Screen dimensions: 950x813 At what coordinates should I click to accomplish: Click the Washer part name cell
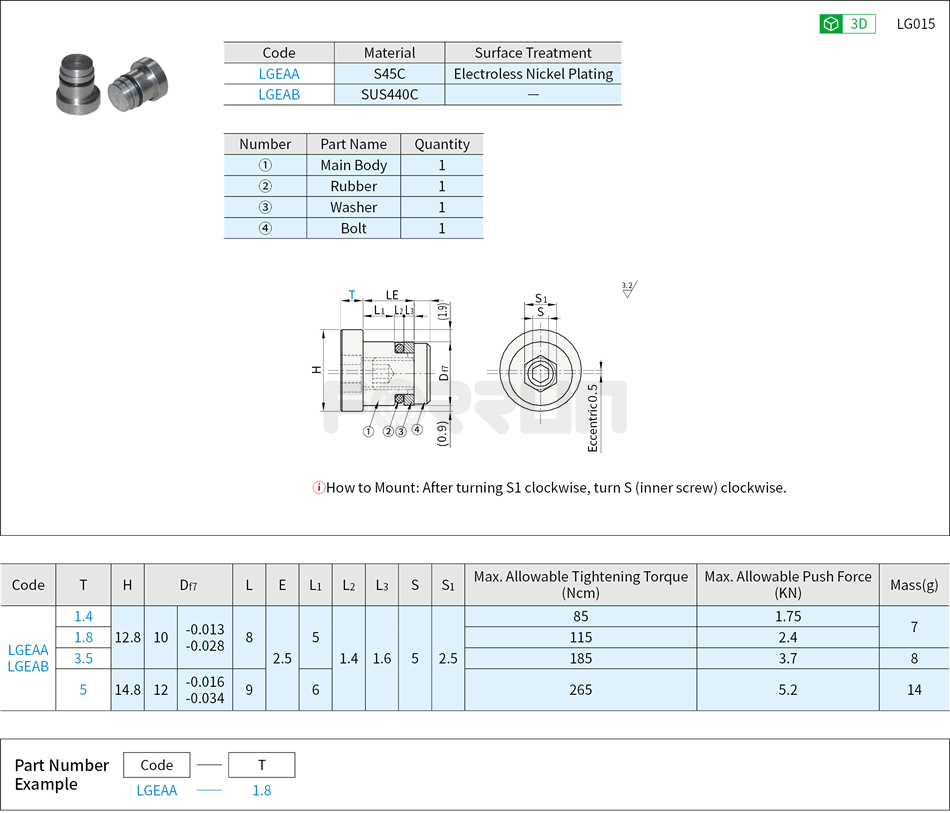coord(353,207)
